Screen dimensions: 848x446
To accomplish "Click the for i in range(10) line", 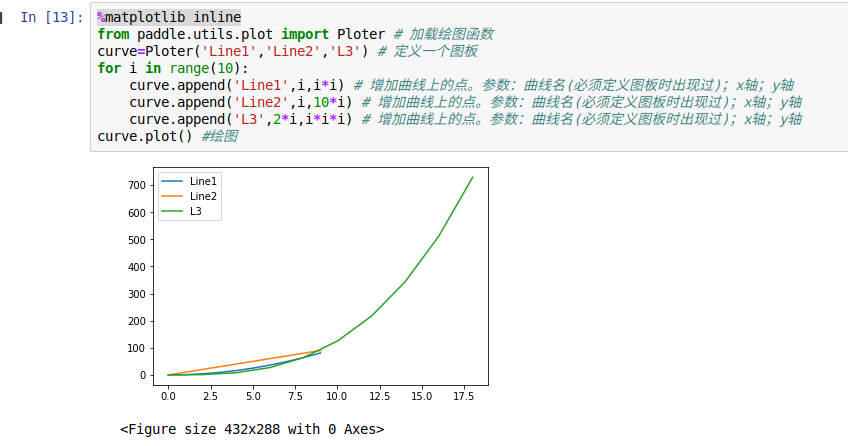I will (x=173, y=68).
